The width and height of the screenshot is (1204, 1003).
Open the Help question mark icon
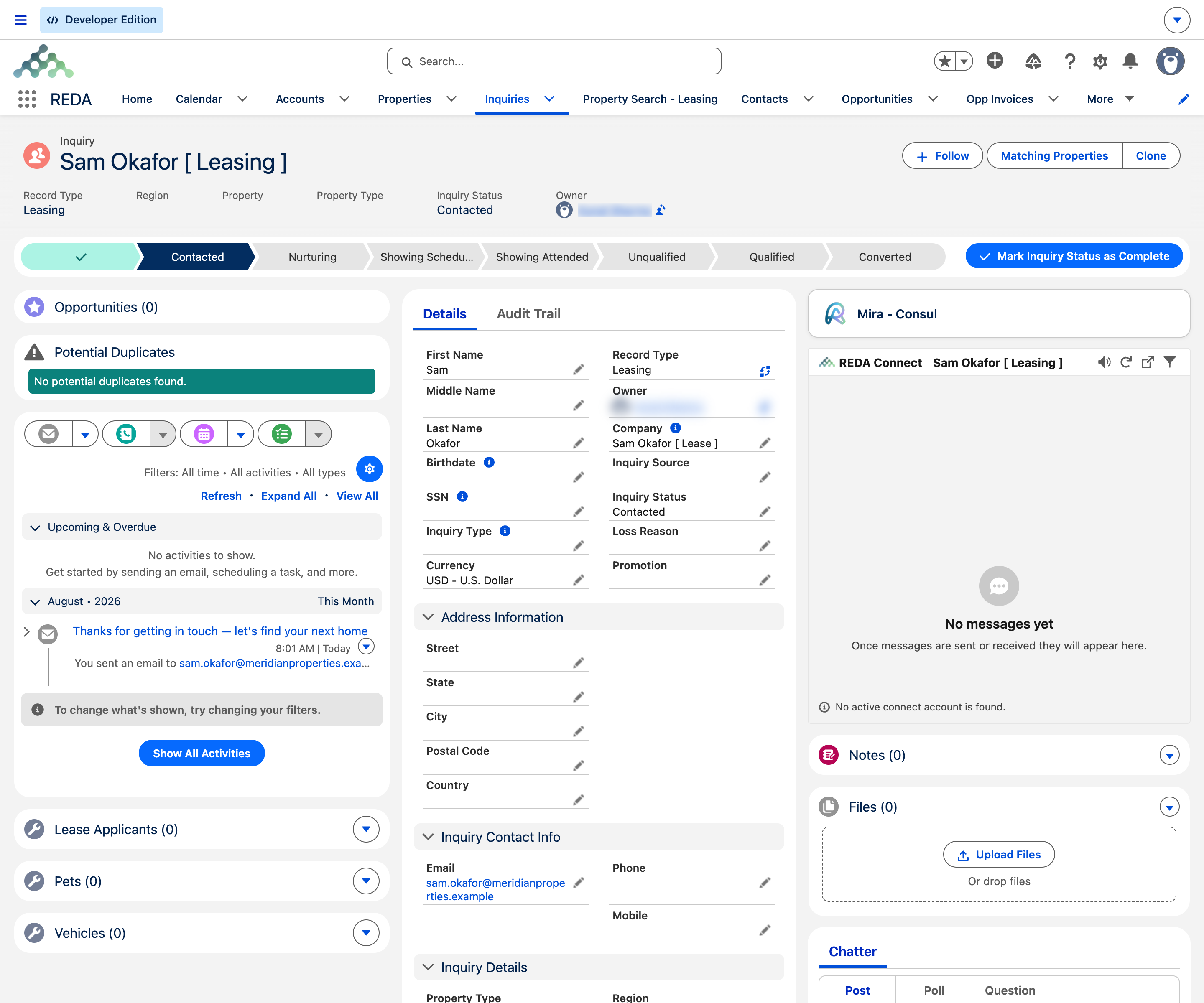pos(1069,61)
